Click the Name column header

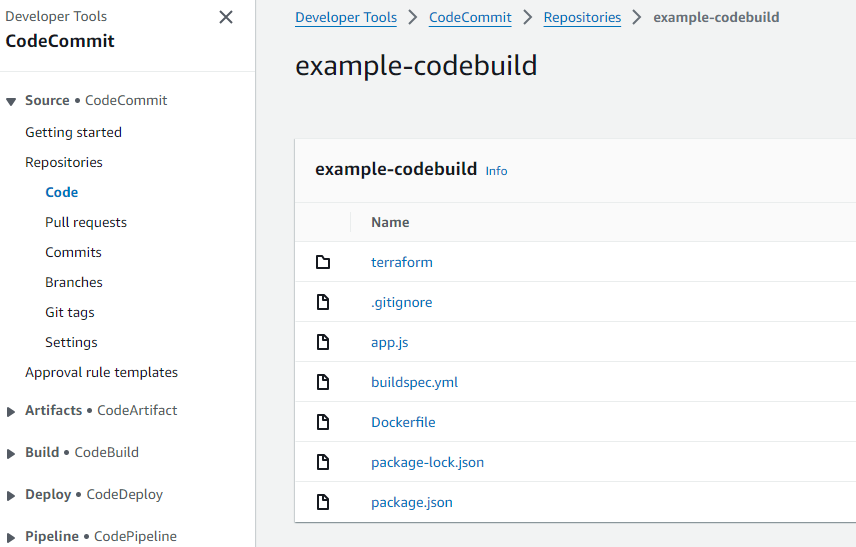[390, 222]
